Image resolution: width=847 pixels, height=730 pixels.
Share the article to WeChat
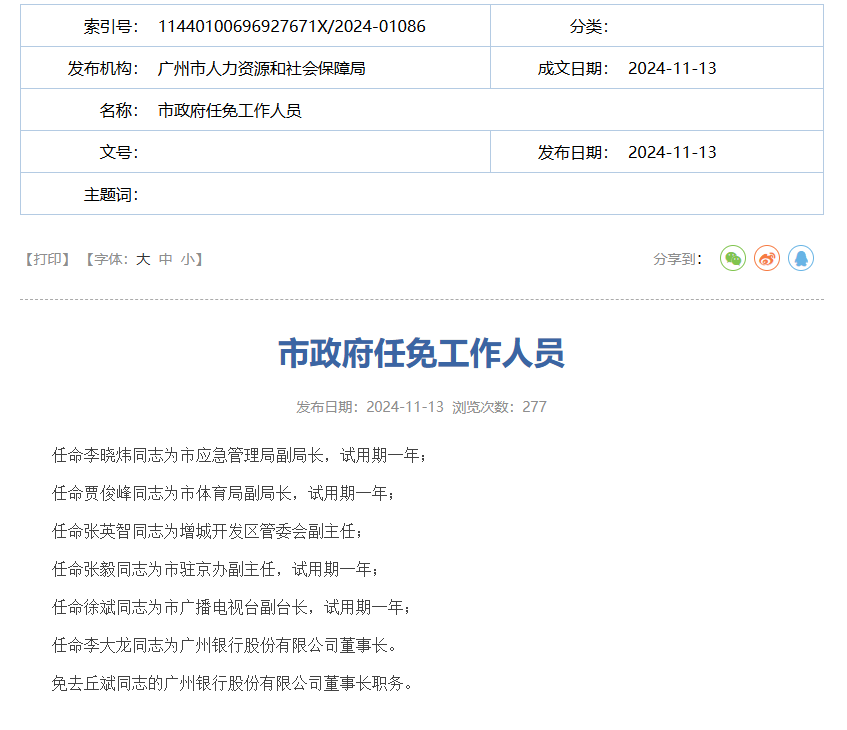click(733, 259)
